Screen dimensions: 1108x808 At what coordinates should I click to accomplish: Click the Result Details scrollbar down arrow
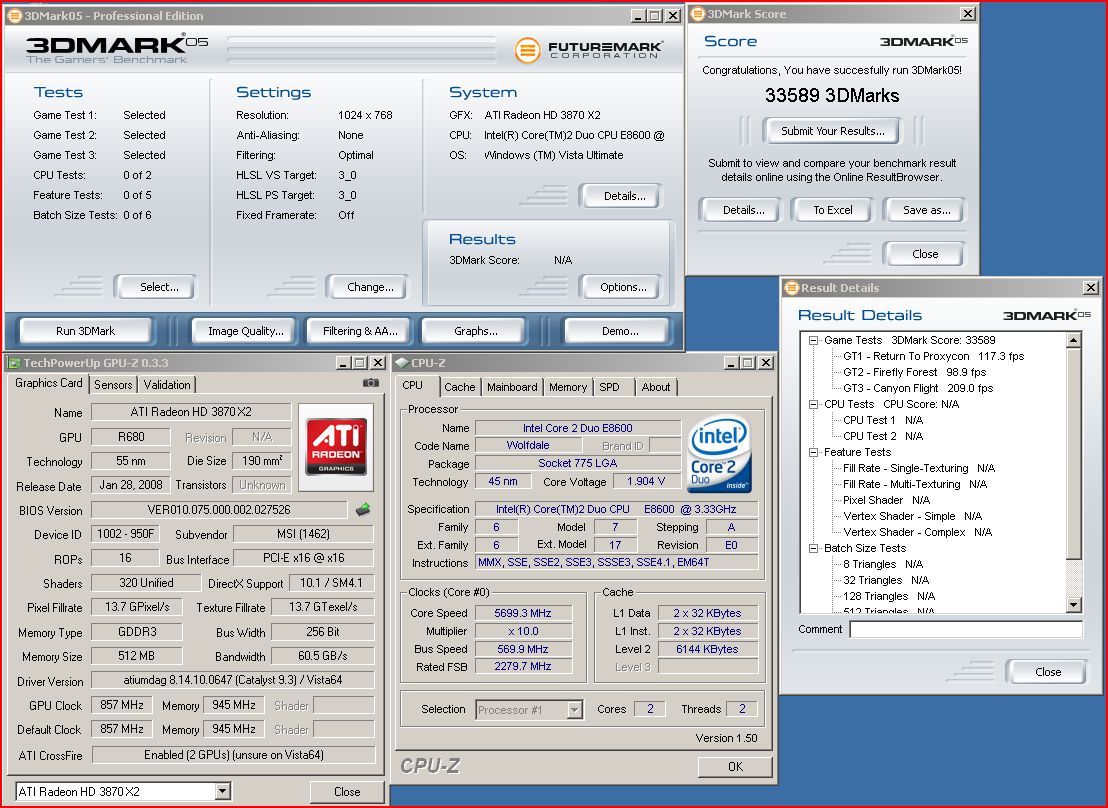click(x=1074, y=604)
